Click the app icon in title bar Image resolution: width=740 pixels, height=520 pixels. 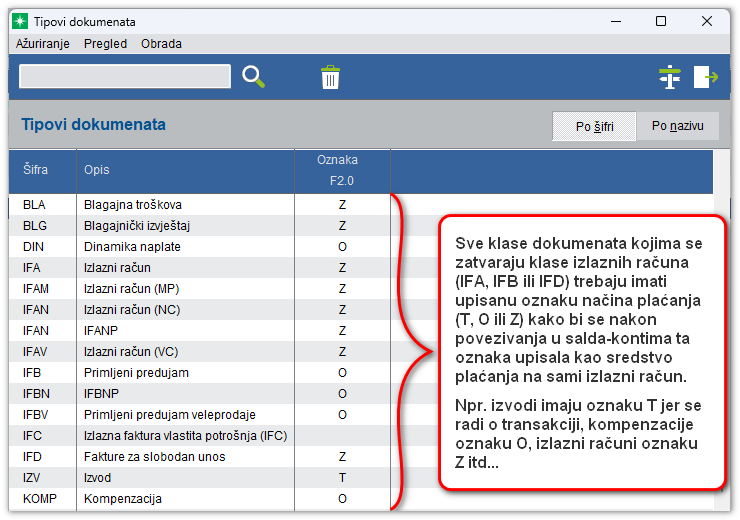pos(19,21)
